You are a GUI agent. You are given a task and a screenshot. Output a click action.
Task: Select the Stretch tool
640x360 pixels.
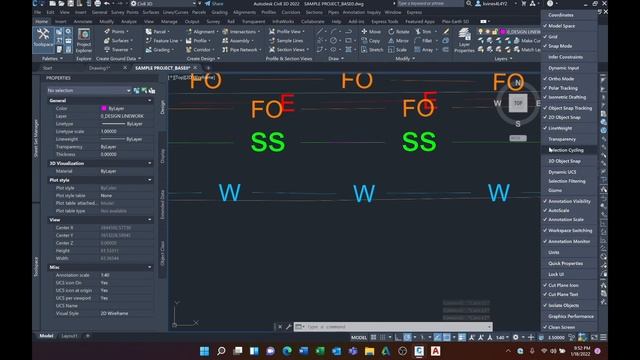[372, 49]
